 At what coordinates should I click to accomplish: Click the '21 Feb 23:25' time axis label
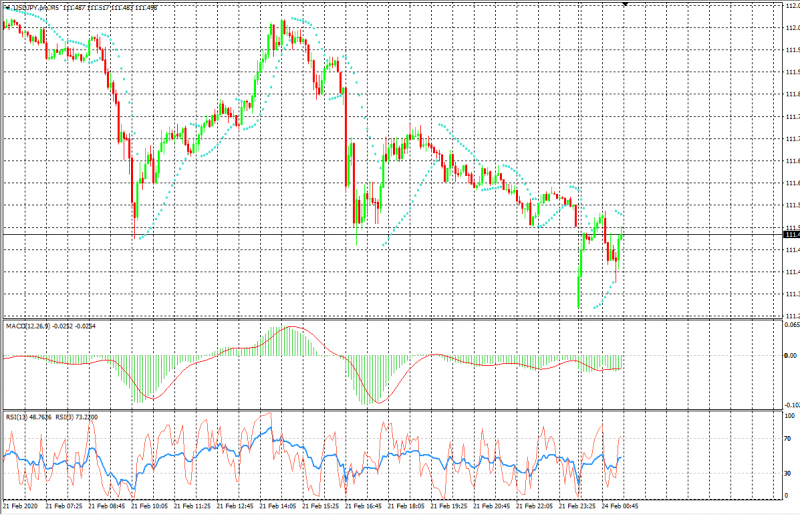[x=577, y=506]
